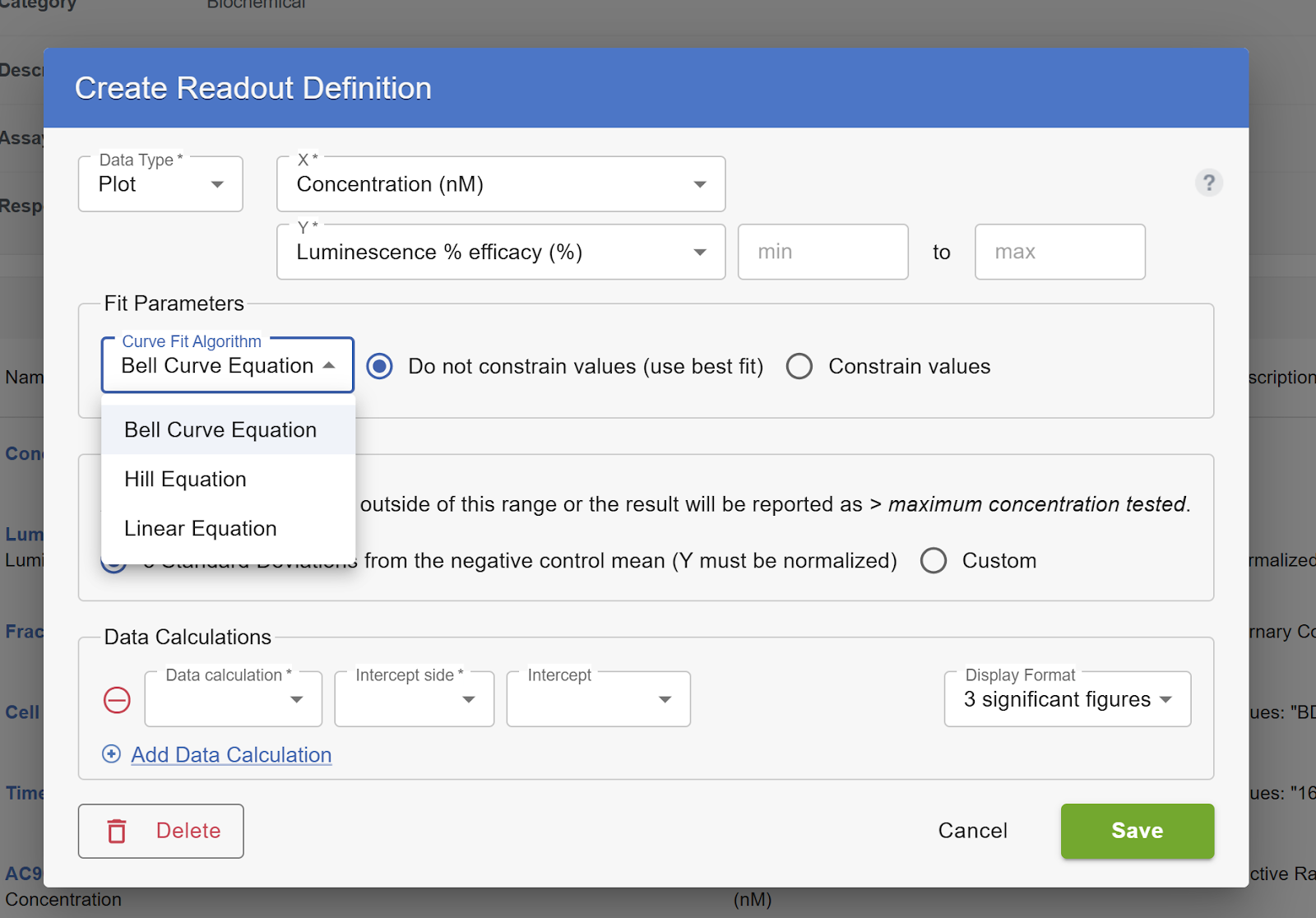Choose Hill Equation option
The height and width of the screenshot is (918, 1316).
228,479
